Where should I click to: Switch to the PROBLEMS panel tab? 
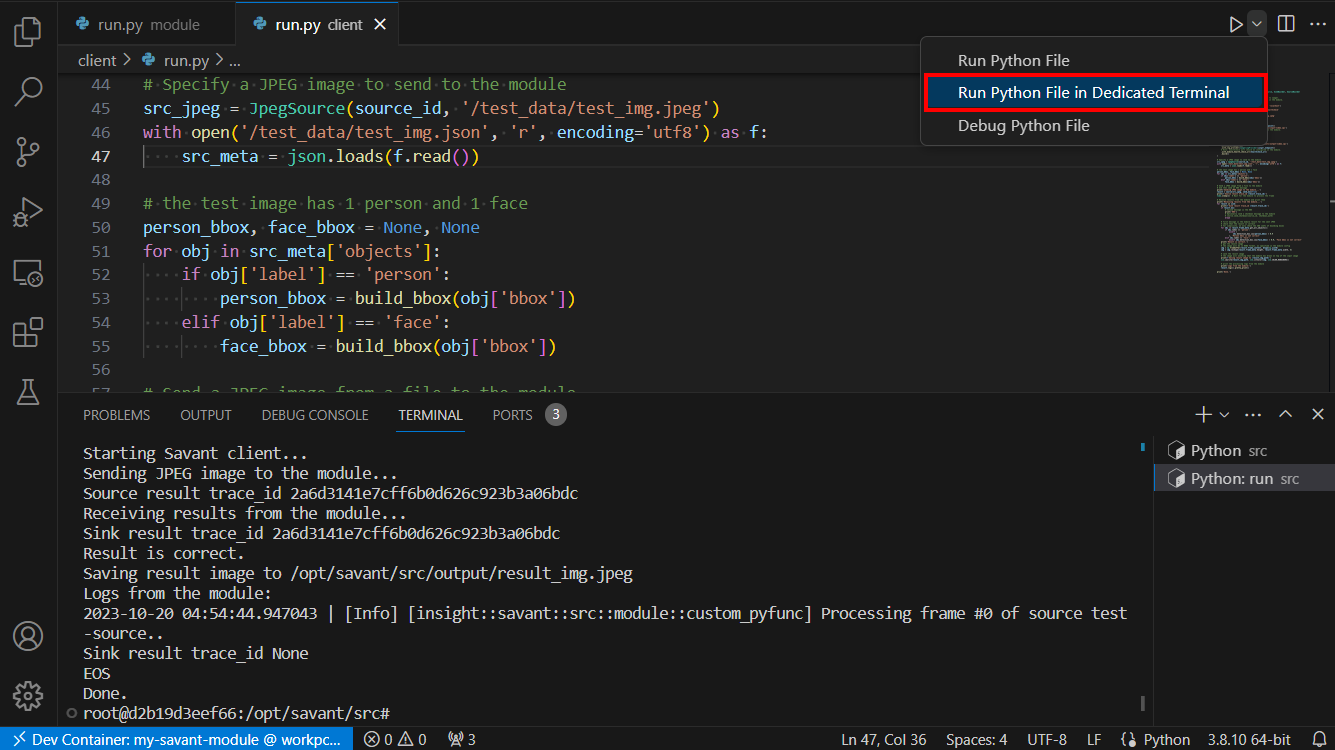(116, 415)
